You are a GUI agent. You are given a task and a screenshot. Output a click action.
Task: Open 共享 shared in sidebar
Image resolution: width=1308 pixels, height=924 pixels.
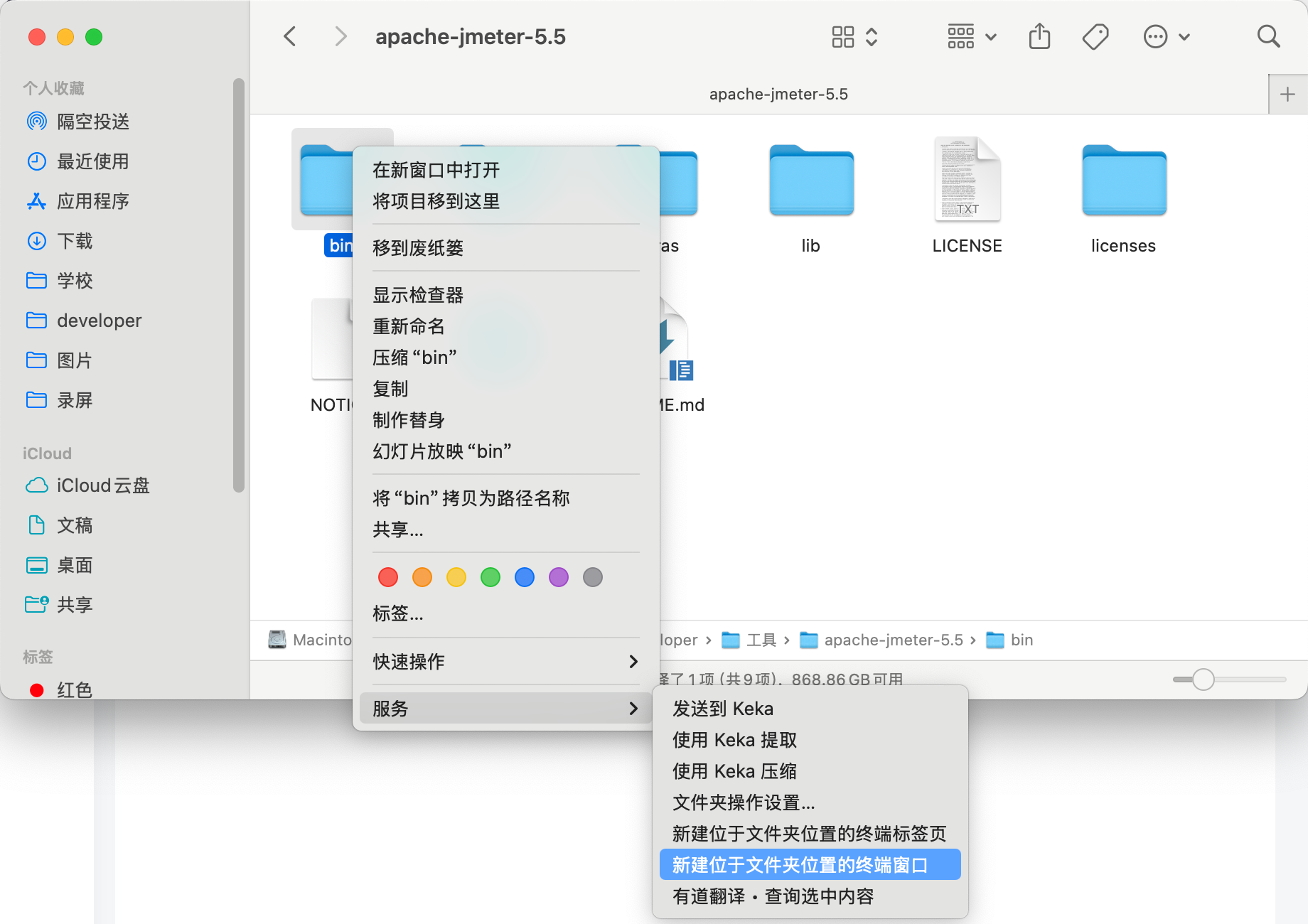(60, 605)
